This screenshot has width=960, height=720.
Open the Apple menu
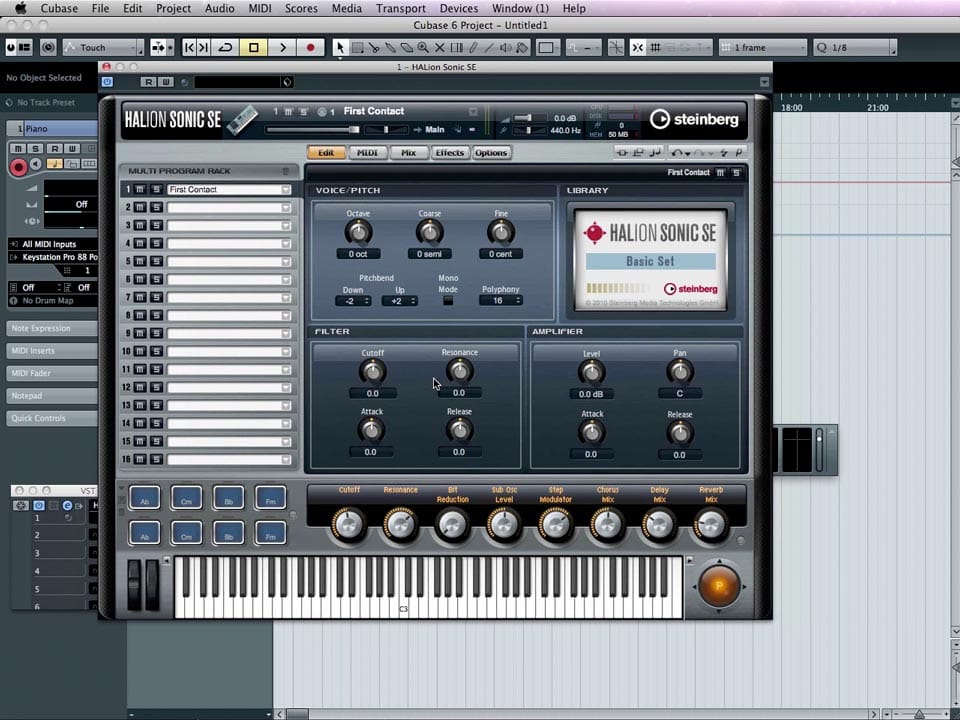(20, 9)
